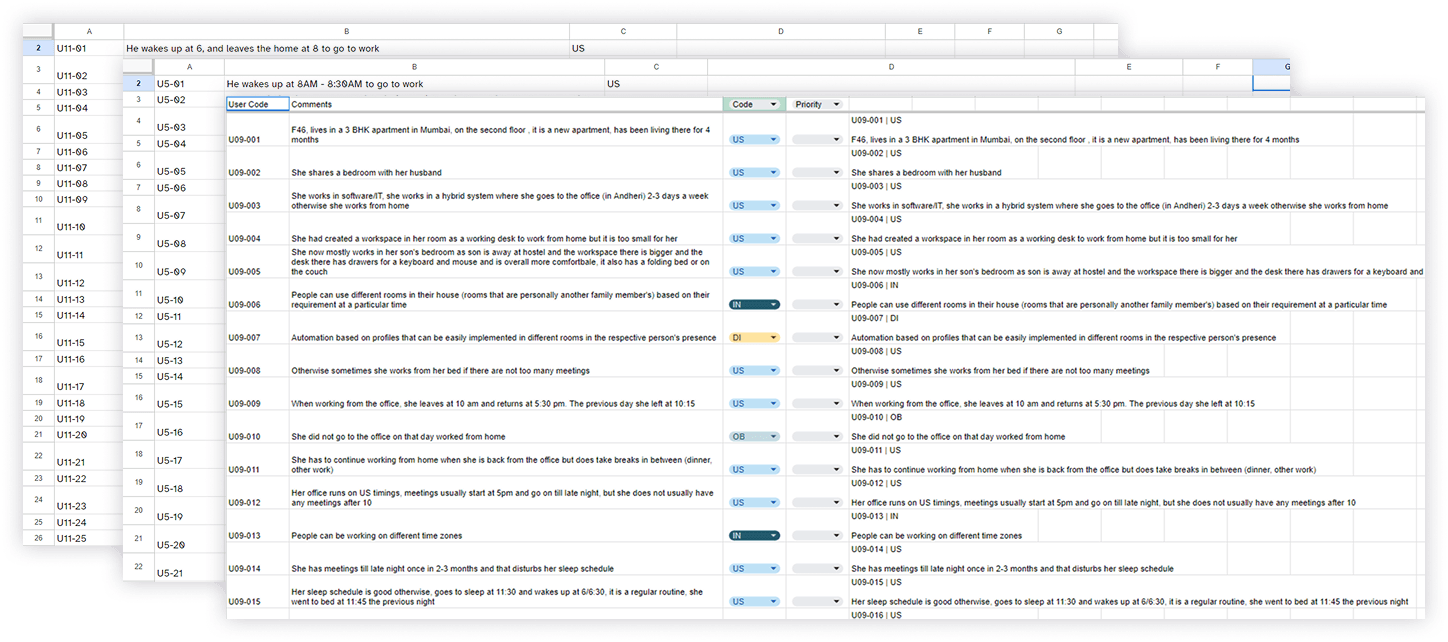Select the U09-011 user code cell
This screenshot has width=1448, height=642.
[x=258, y=459]
